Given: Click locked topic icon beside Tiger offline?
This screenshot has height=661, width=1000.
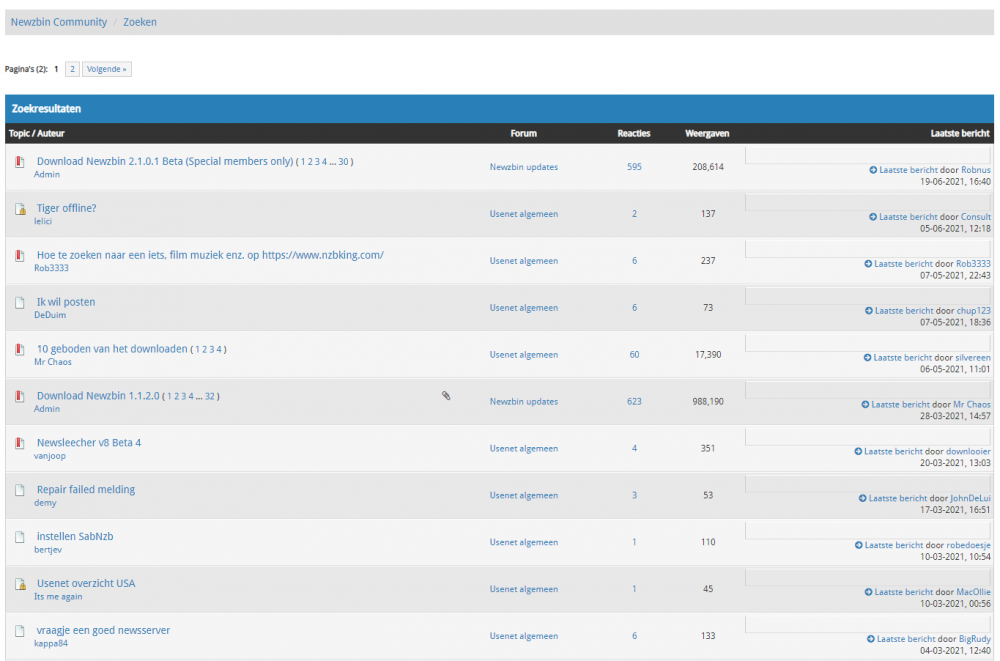Looking at the screenshot, I should pyautogui.click(x=19, y=209).
